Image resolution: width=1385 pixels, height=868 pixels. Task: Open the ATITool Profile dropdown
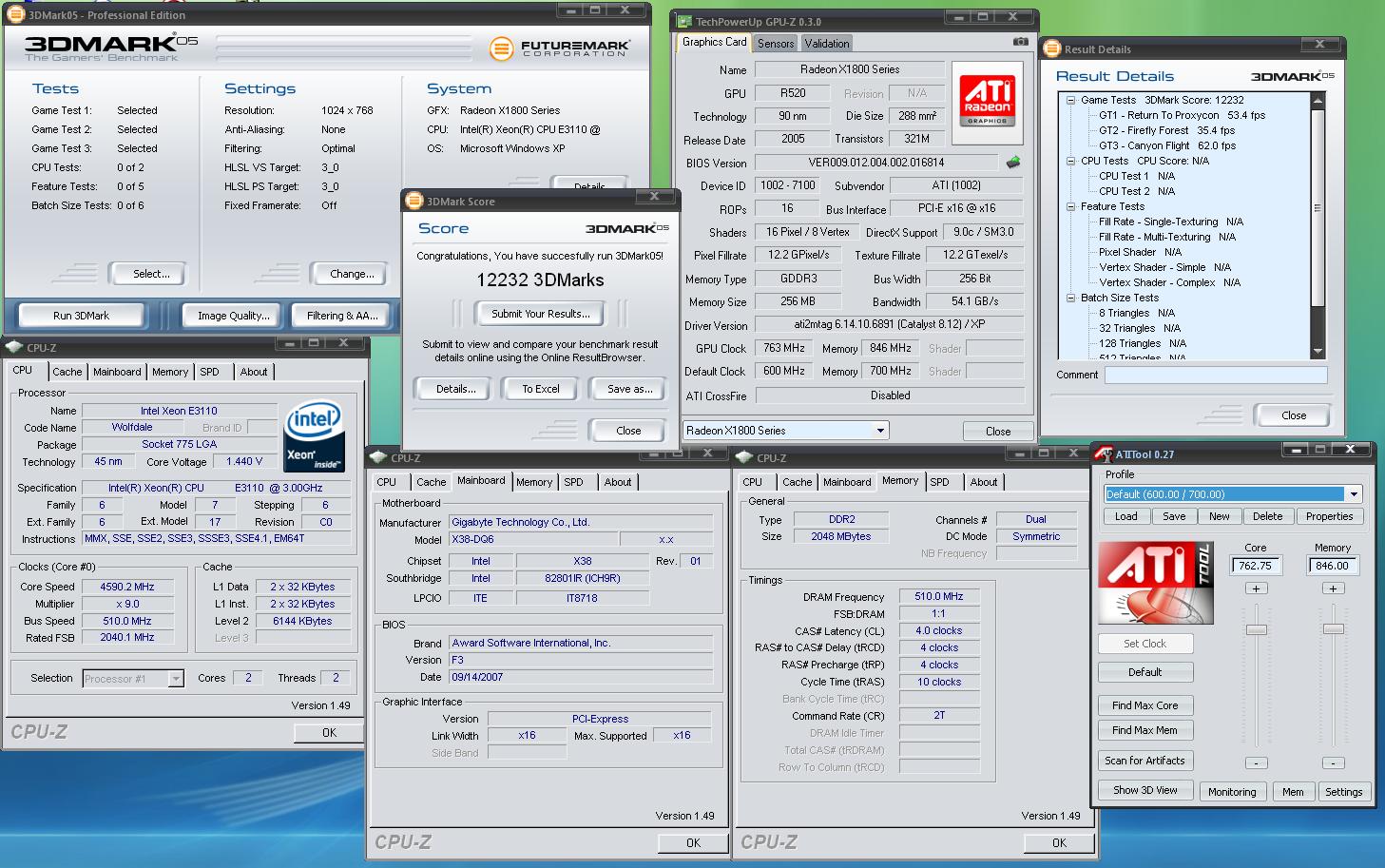point(1353,494)
